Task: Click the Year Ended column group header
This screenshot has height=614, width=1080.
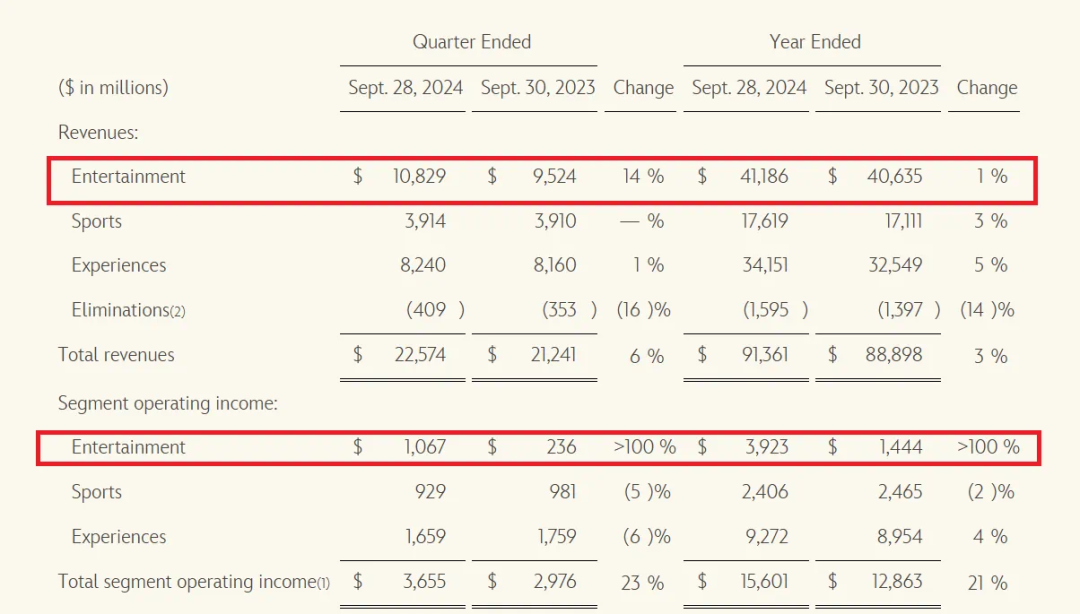Action: pyautogui.click(x=815, y=42)
